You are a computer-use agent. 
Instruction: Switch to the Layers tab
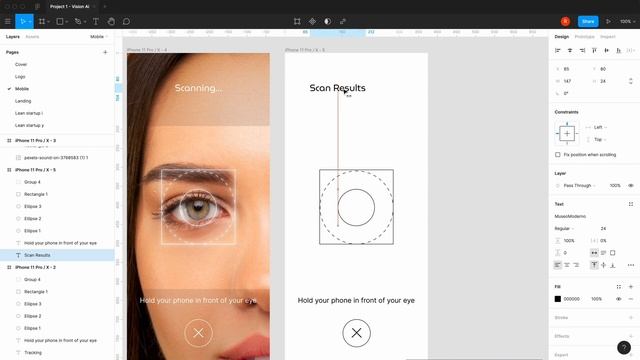pyautogui.click(x=13, y=37)
